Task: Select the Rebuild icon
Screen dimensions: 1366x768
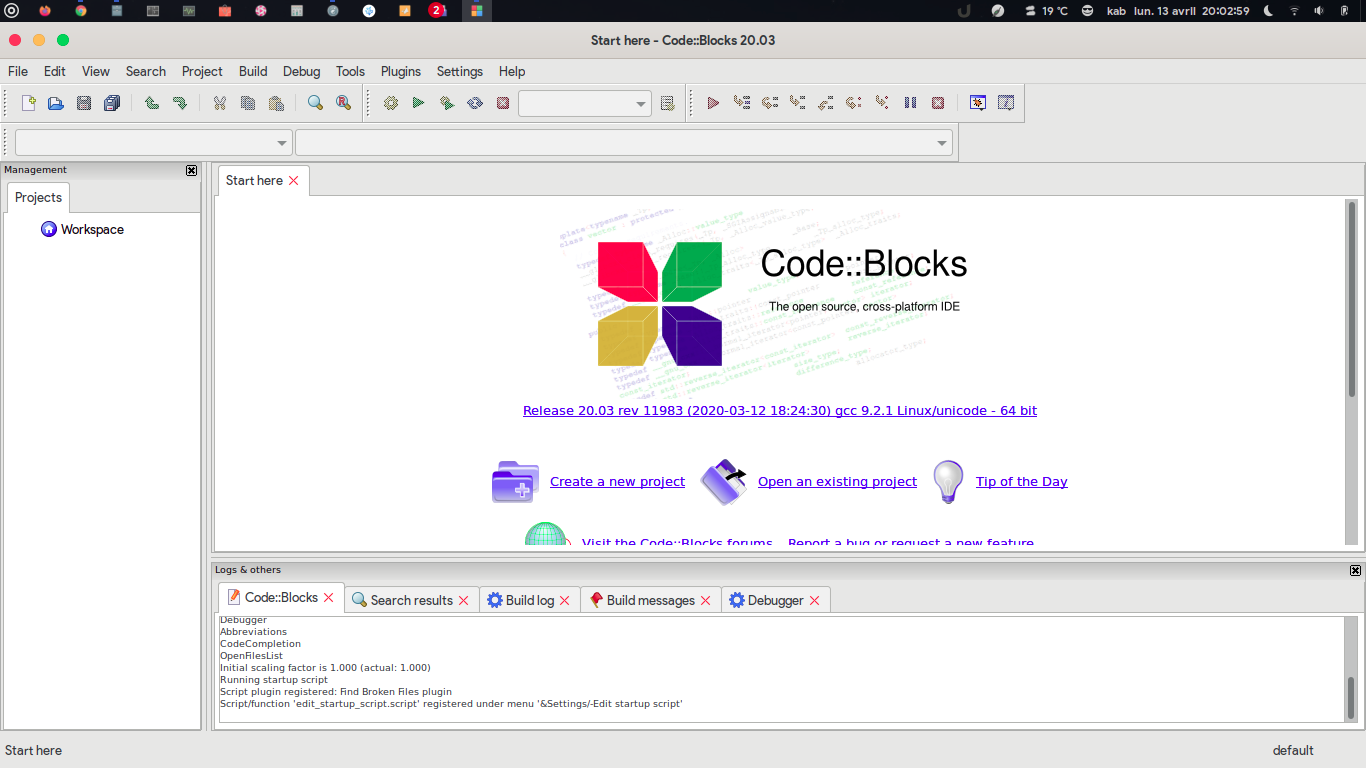Action: click(474, 103)
